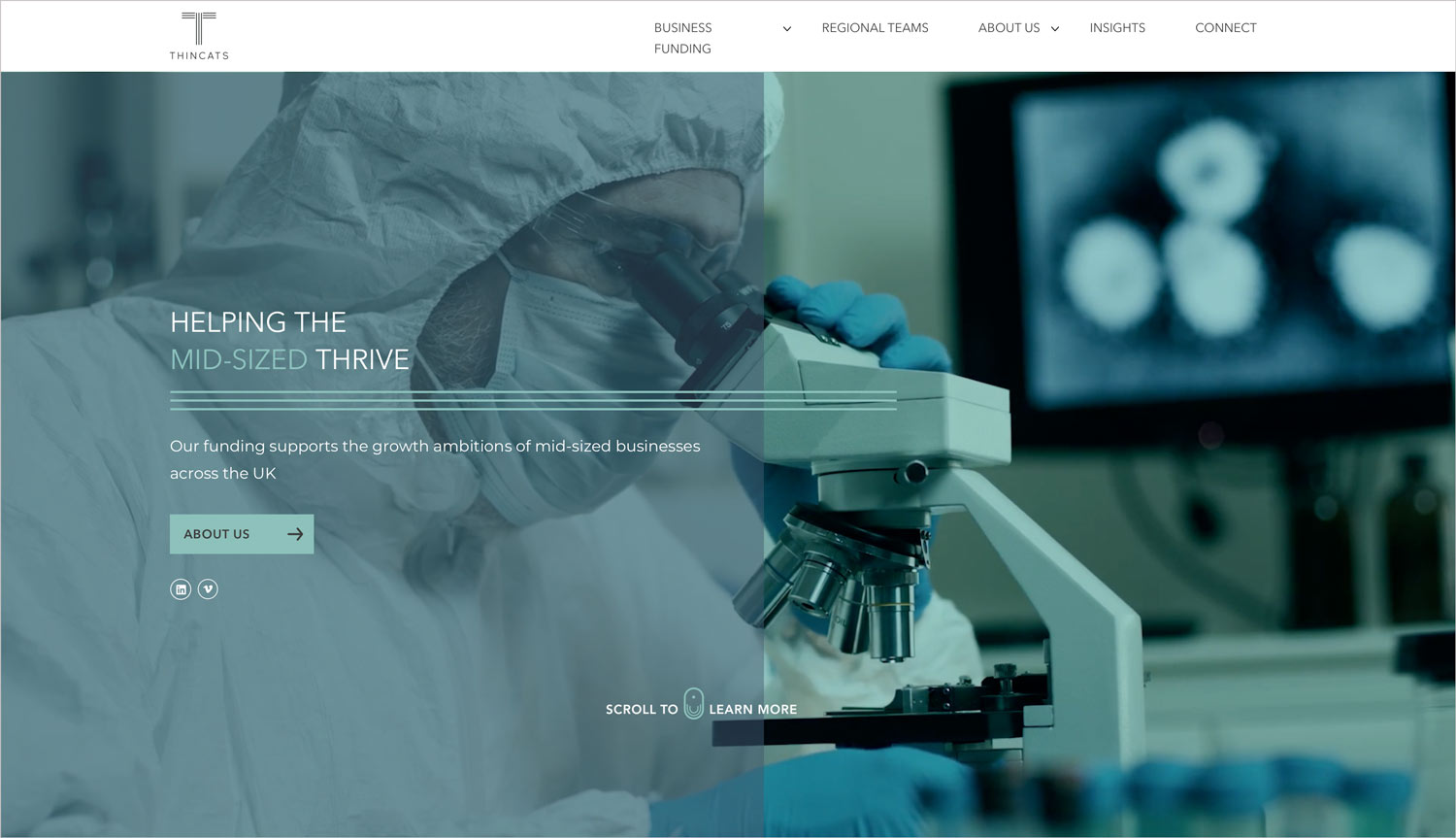Open the Business Funding menu
The height and width of the screenshot is (838, 1456).
682,38
